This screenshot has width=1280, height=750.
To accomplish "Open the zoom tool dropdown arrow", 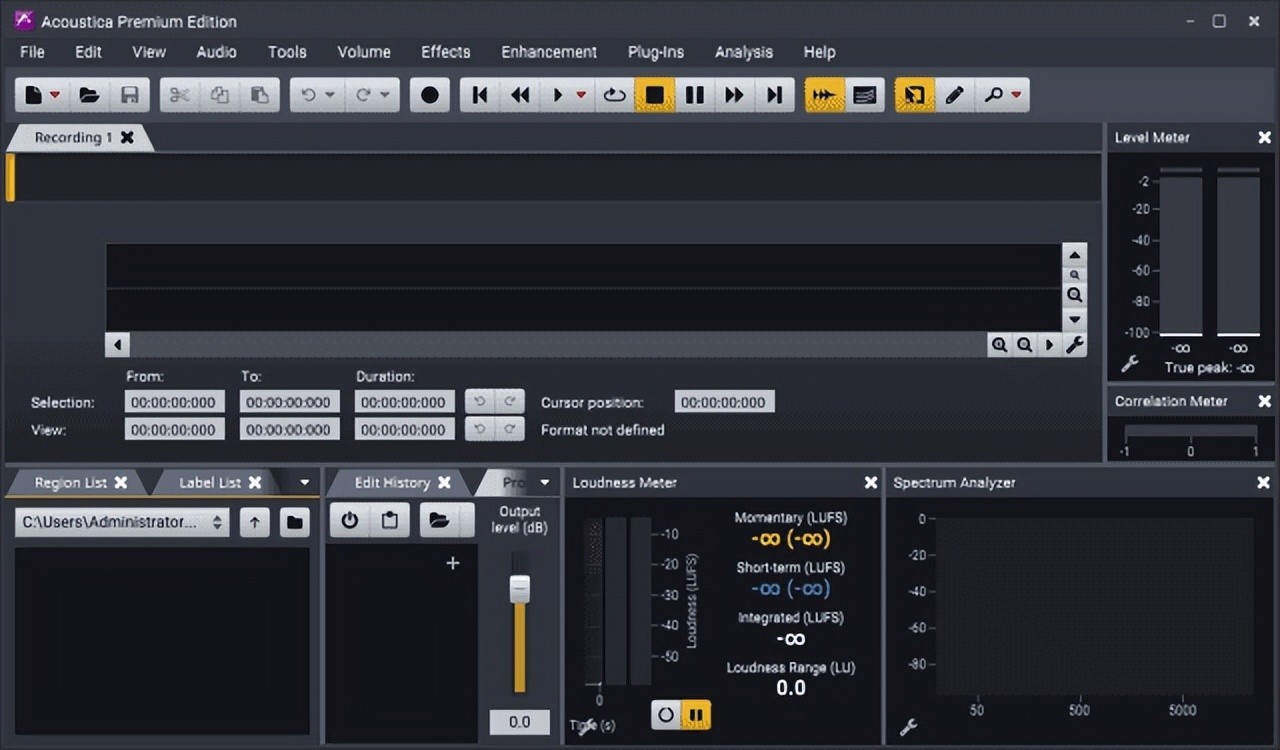I will [1016, 95].
